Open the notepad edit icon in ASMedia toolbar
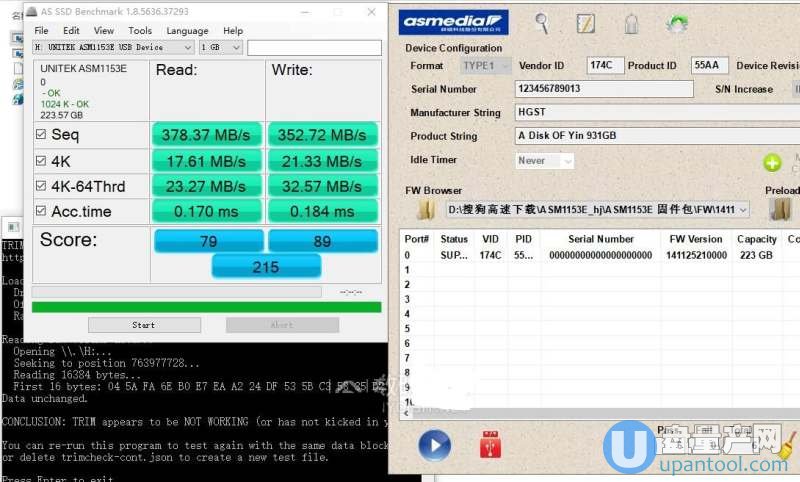Image resolution: width=800 pixels, height=482 pixels. [x=586, y=23]
